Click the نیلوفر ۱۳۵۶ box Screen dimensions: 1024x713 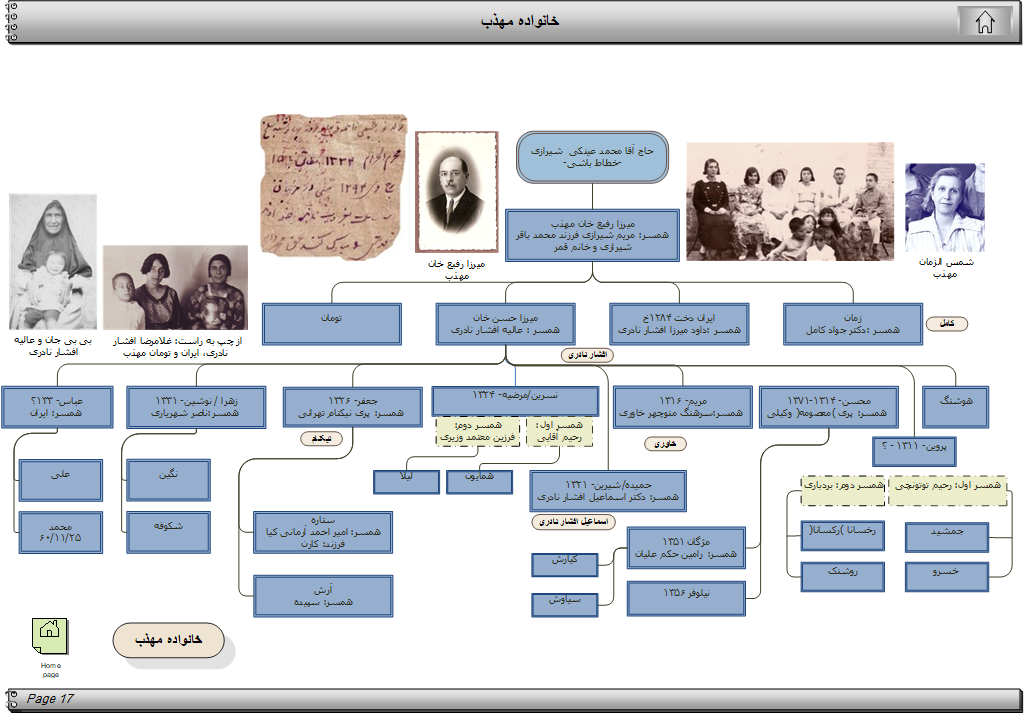686,597
